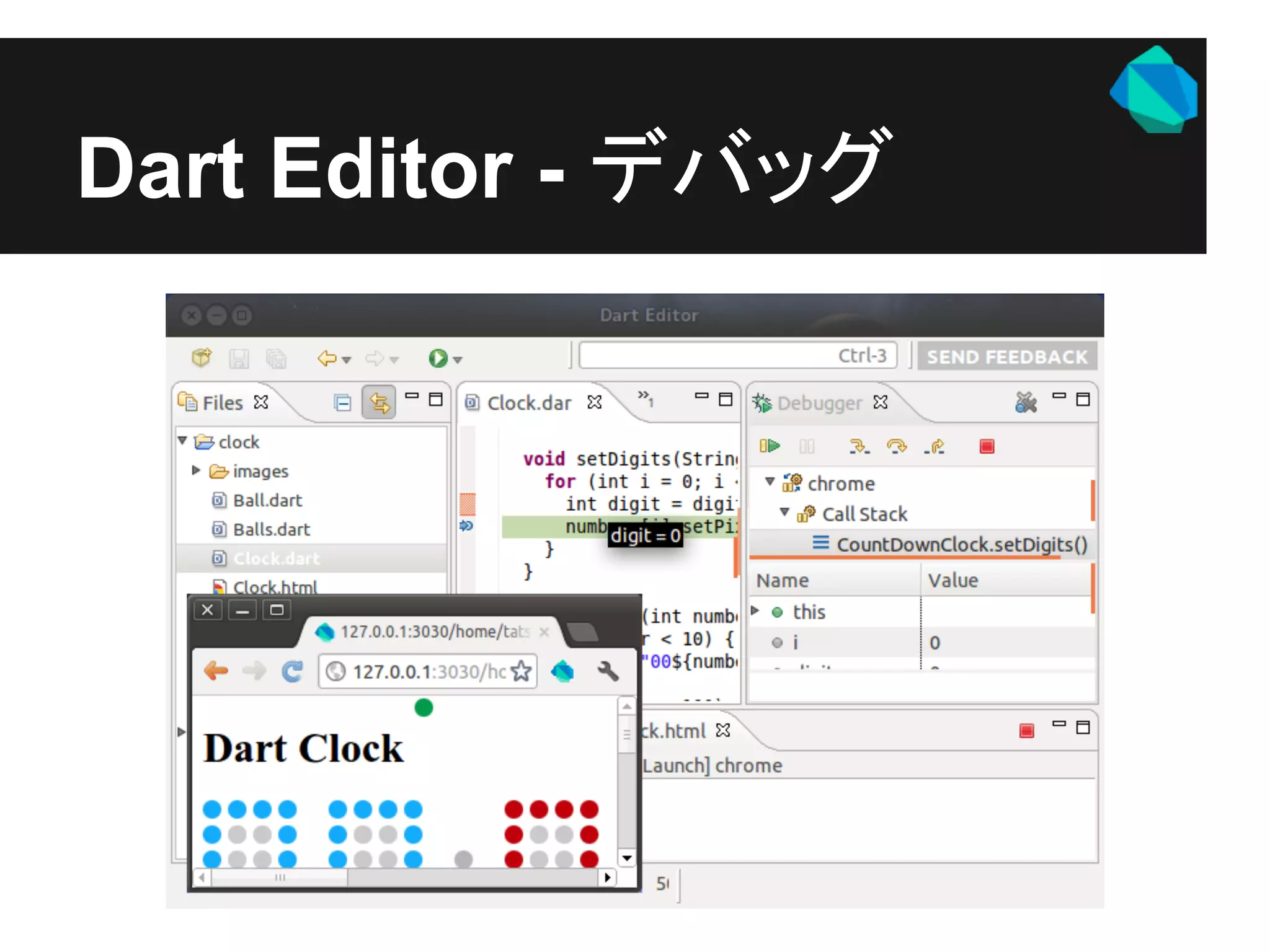This screenshot has height=952, width=1270.
Task: Expand the images folder
Action: pyautogui.click(x=196, y=470)
